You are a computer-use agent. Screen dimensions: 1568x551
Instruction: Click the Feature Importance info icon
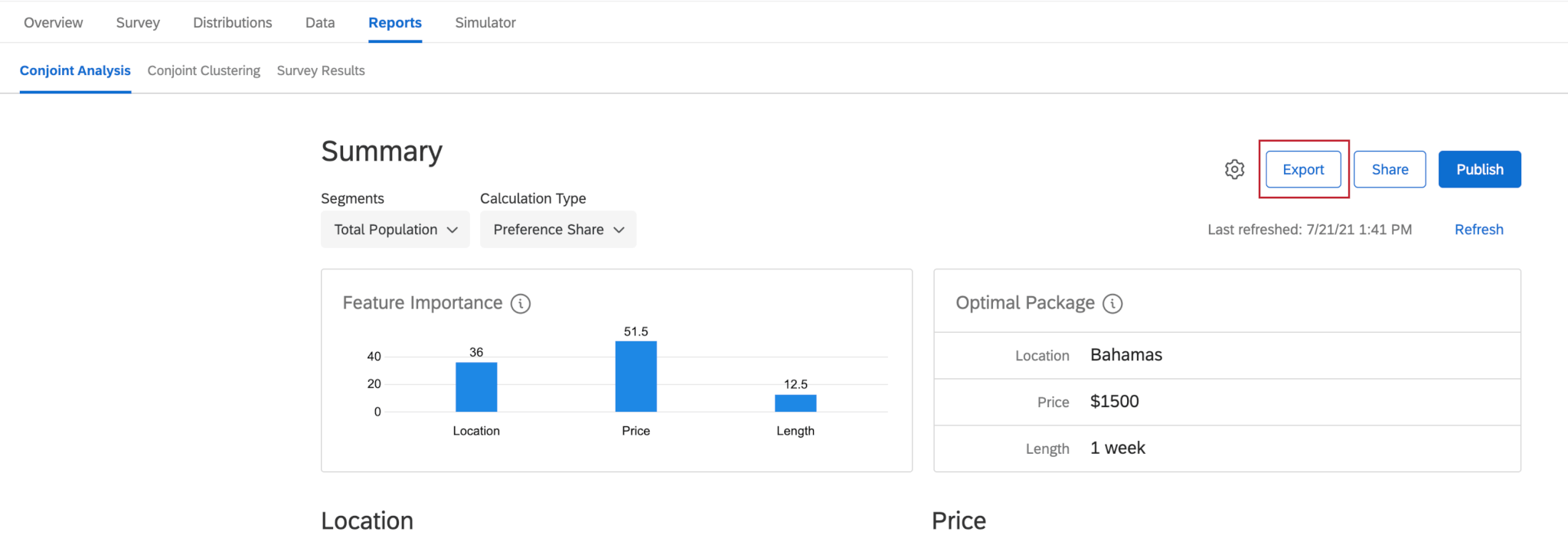point(521,304)
